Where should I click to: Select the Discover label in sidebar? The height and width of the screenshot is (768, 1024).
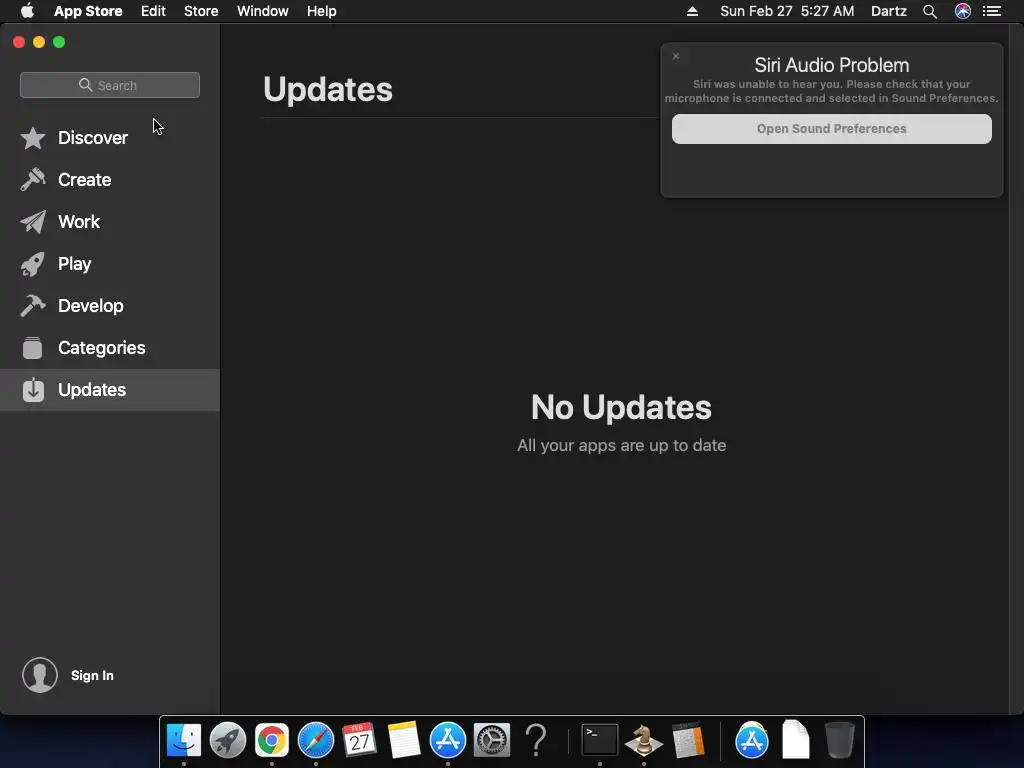93,138
